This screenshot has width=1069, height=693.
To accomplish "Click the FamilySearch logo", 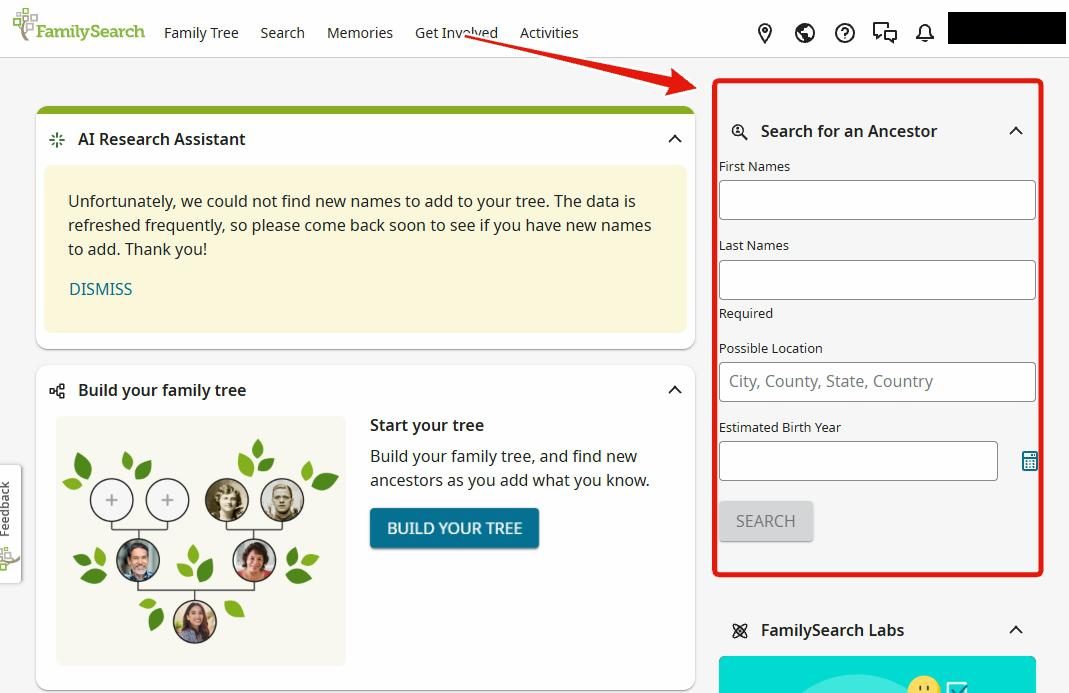I will (78, 26).
